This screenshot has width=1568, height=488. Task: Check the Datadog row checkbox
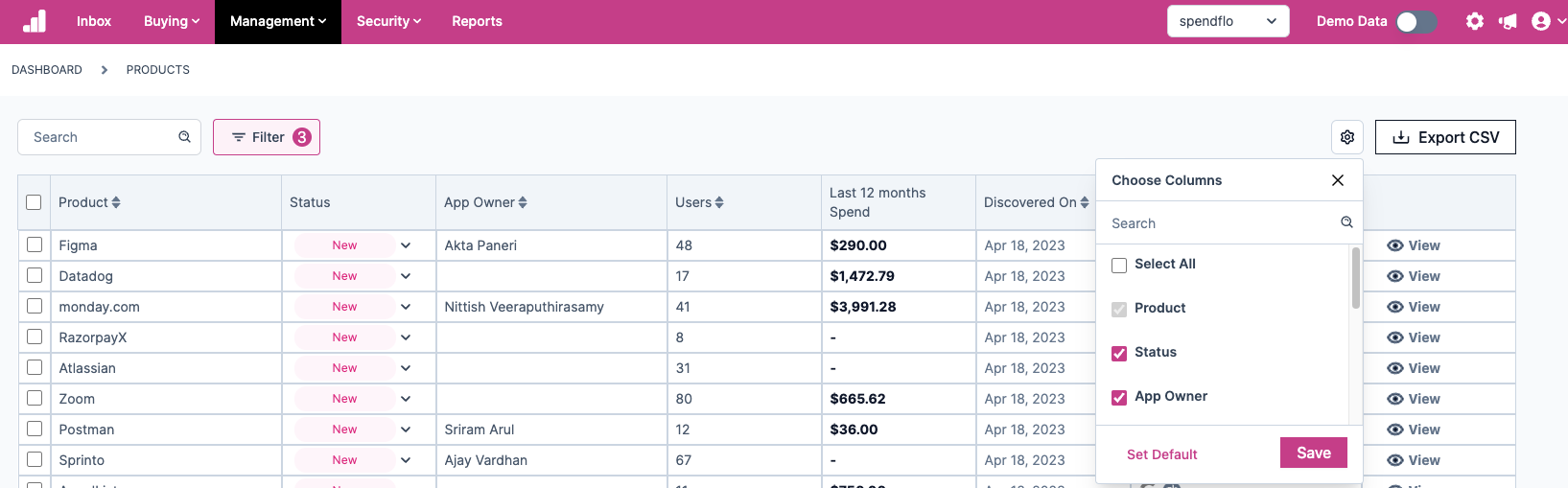coord(35,275)
